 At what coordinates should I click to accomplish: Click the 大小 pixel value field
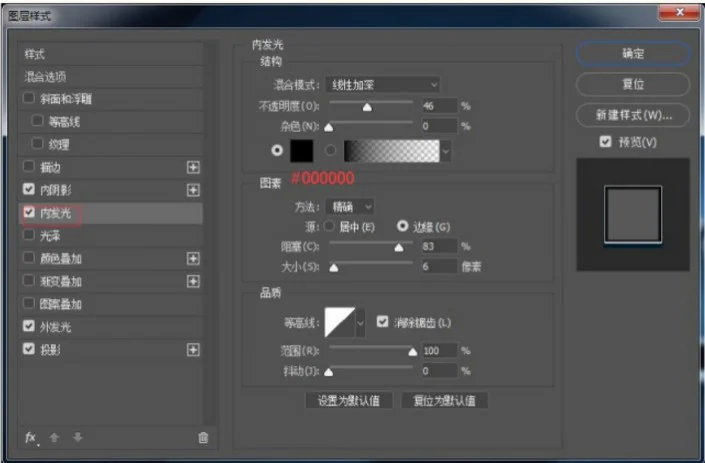[439, 267]
